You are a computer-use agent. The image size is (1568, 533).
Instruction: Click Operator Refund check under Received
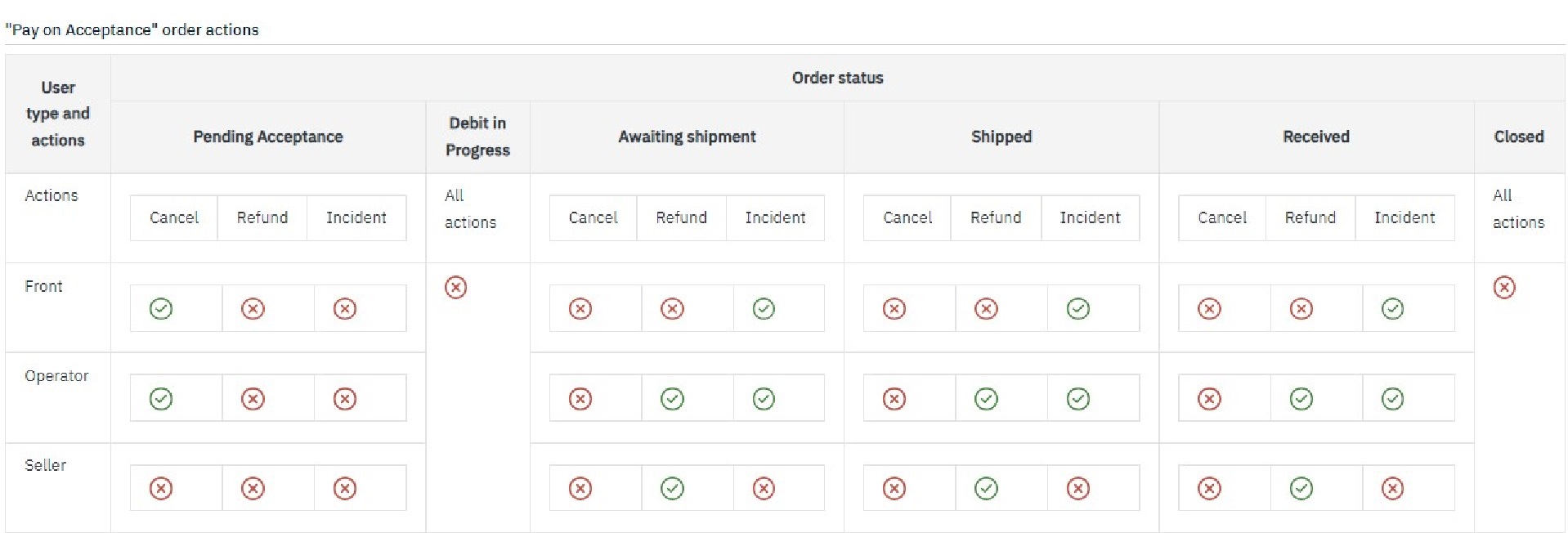point(1301,398)
